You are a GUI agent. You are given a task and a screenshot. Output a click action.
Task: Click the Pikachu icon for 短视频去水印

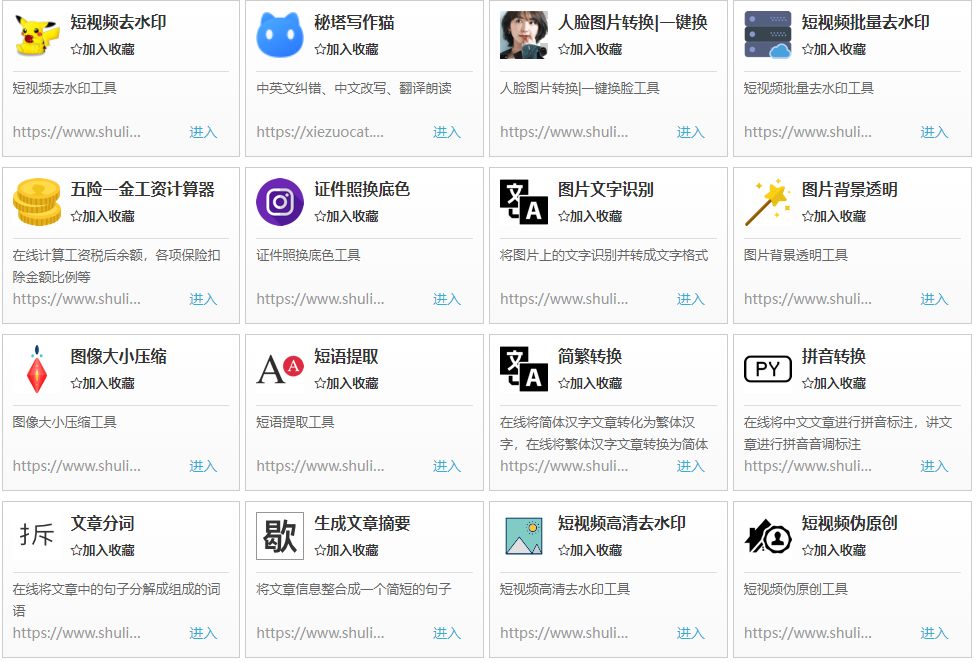pos(37,35)
